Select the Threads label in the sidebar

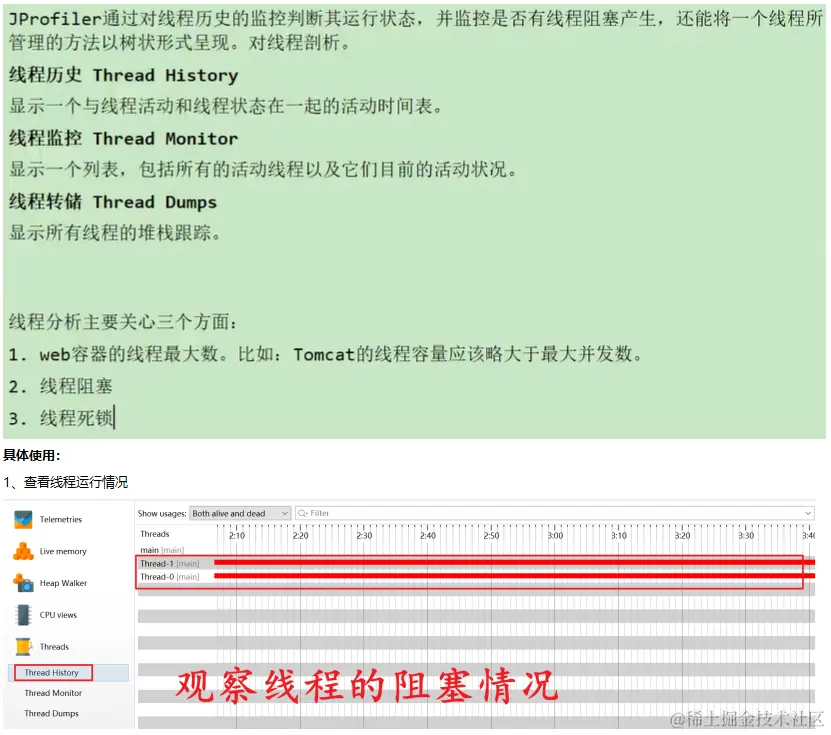coord(54,647)
